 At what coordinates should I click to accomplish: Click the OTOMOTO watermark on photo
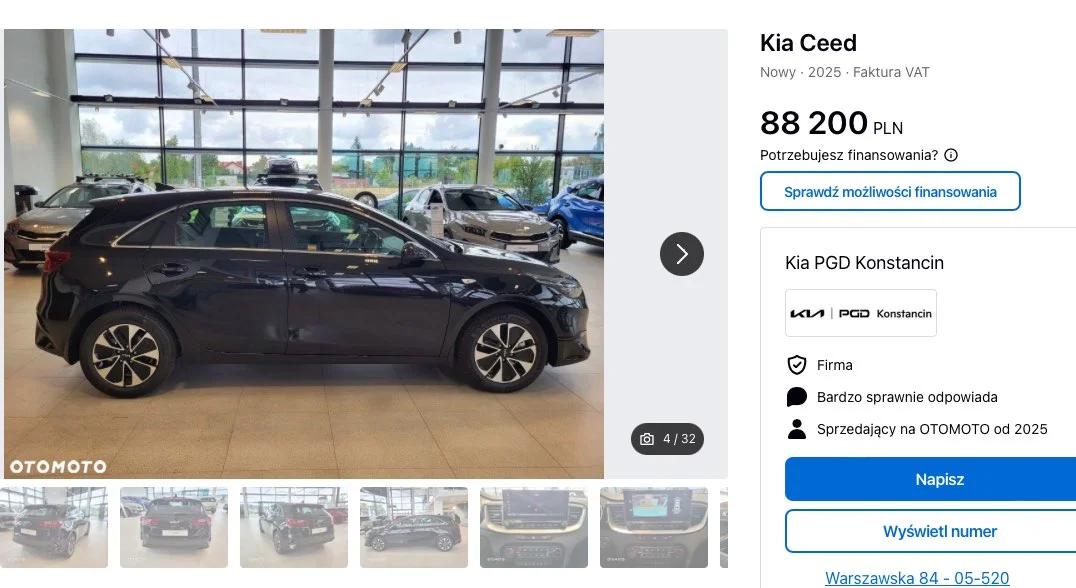click(58, 467)
